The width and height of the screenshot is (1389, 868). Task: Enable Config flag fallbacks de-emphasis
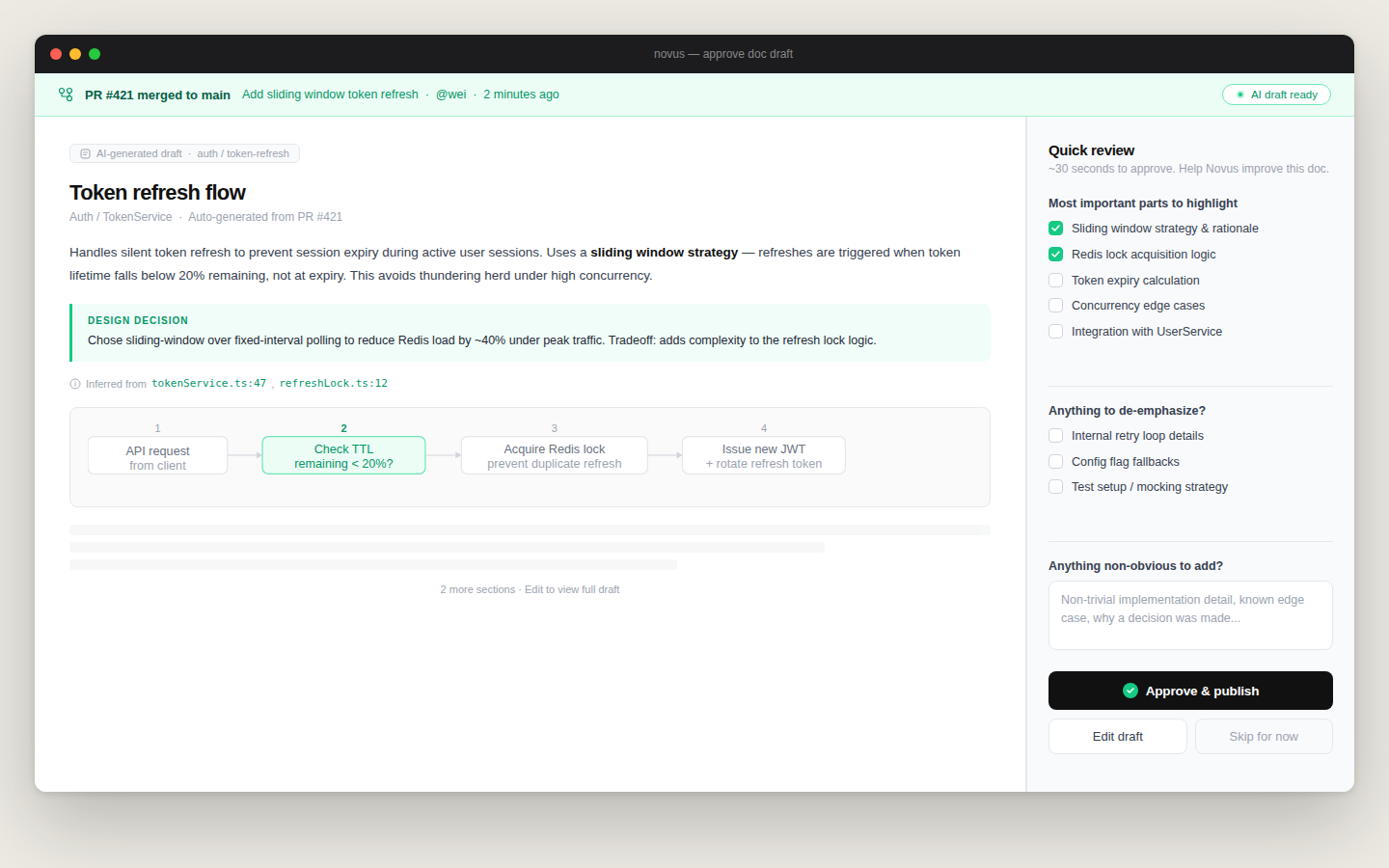click(x=1055, y=461)
